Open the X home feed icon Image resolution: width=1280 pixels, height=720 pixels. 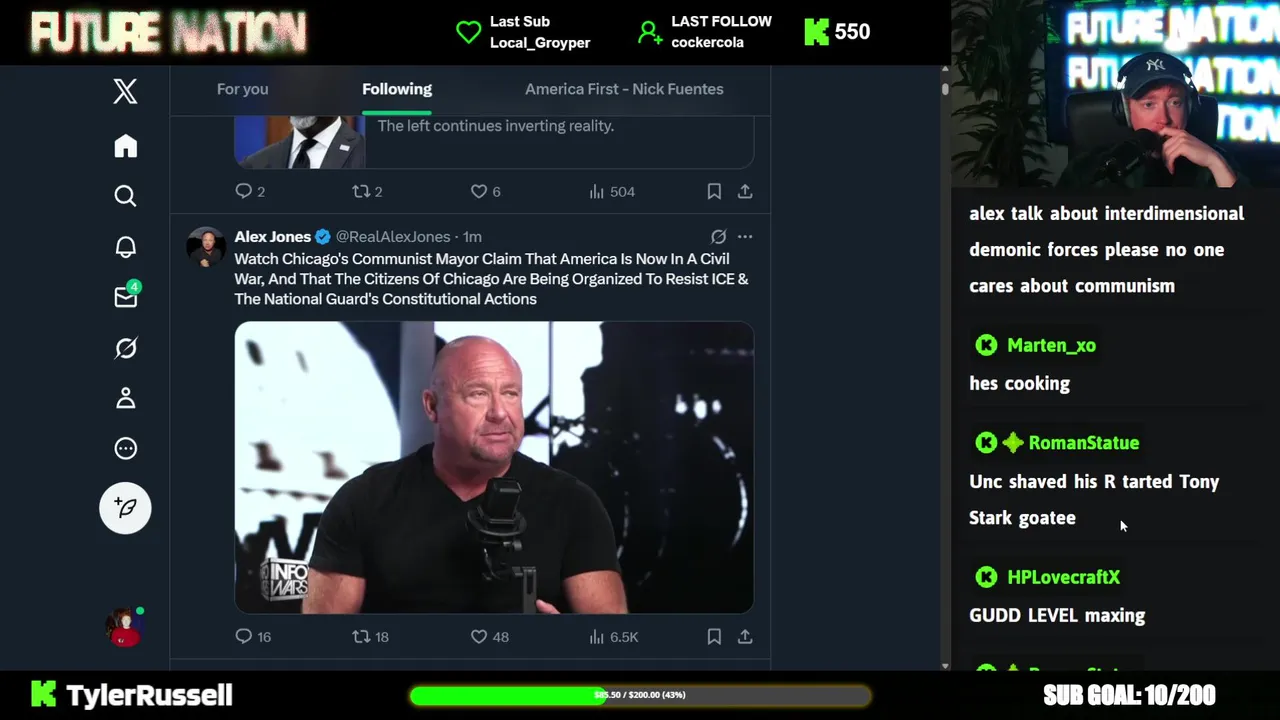tap(125, 146)
